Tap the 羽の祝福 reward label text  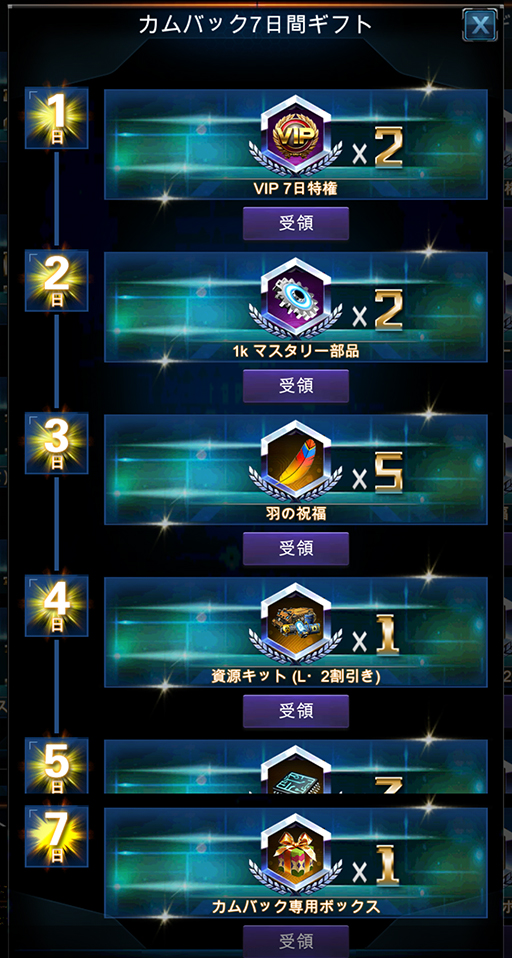pyautogui.click(x=296, y=514)
